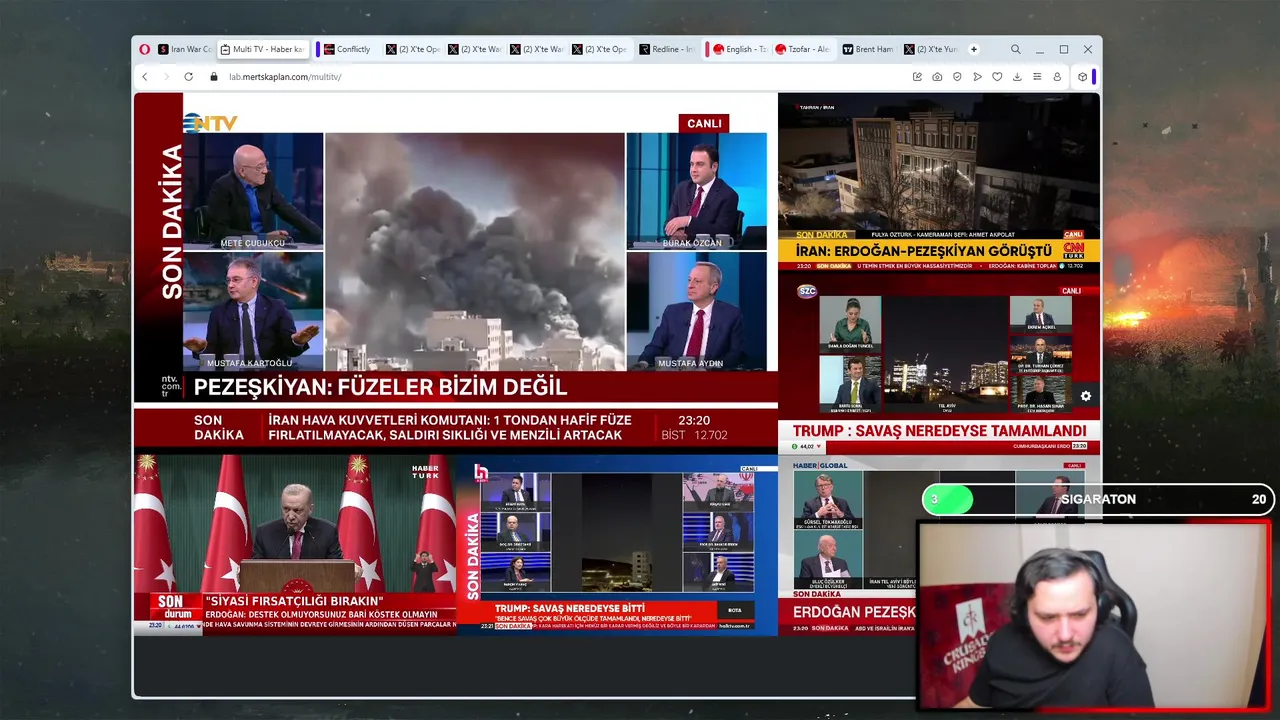Go back to the previous page
The height and width of the screenshot is (720, 1280).
point(144,77)
